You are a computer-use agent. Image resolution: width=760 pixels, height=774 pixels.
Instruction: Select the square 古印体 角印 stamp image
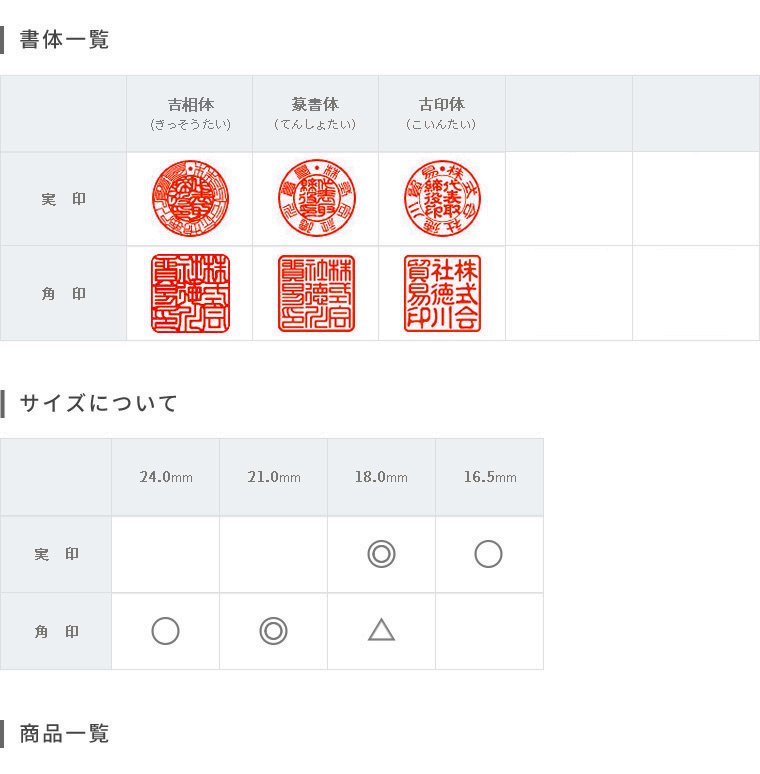tap(442, 293)
